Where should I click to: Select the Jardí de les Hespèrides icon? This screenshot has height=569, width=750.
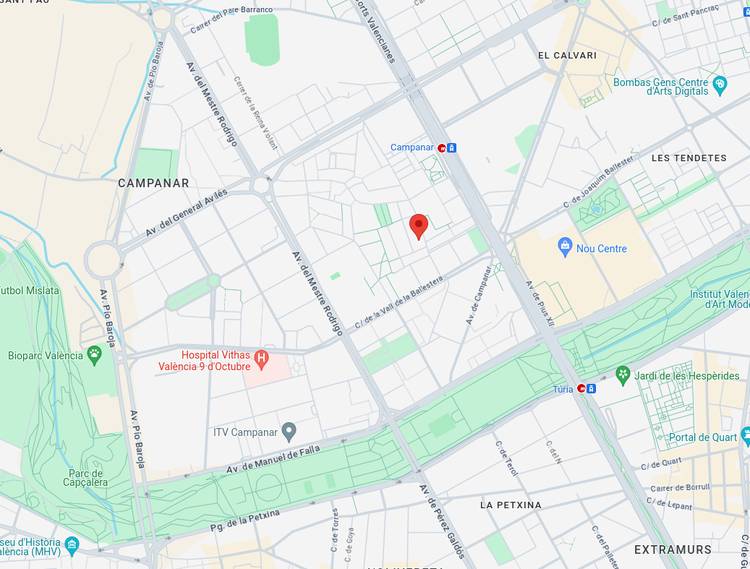pos(622,375)
